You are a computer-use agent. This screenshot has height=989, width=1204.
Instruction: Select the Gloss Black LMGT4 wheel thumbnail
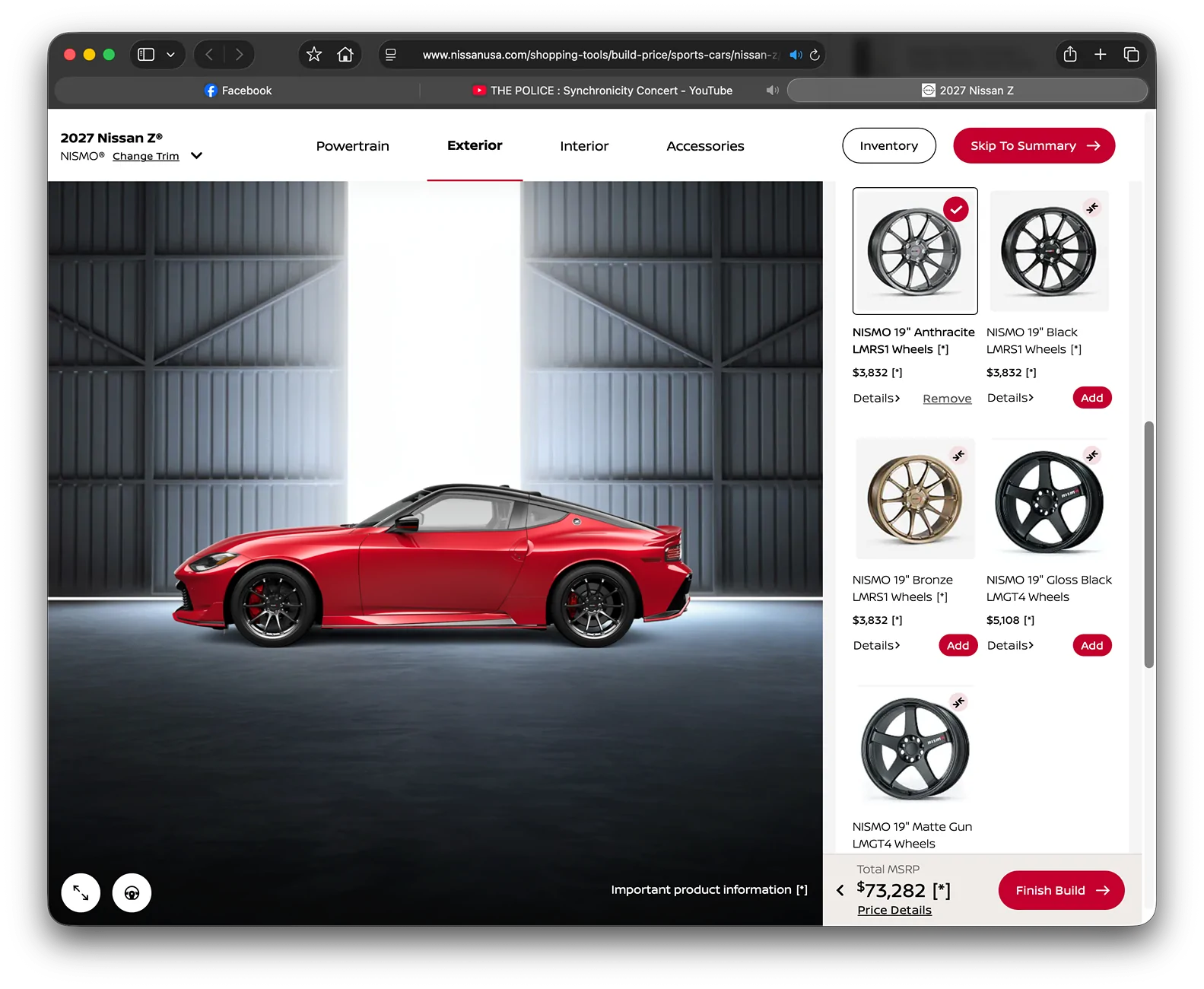1049,500
